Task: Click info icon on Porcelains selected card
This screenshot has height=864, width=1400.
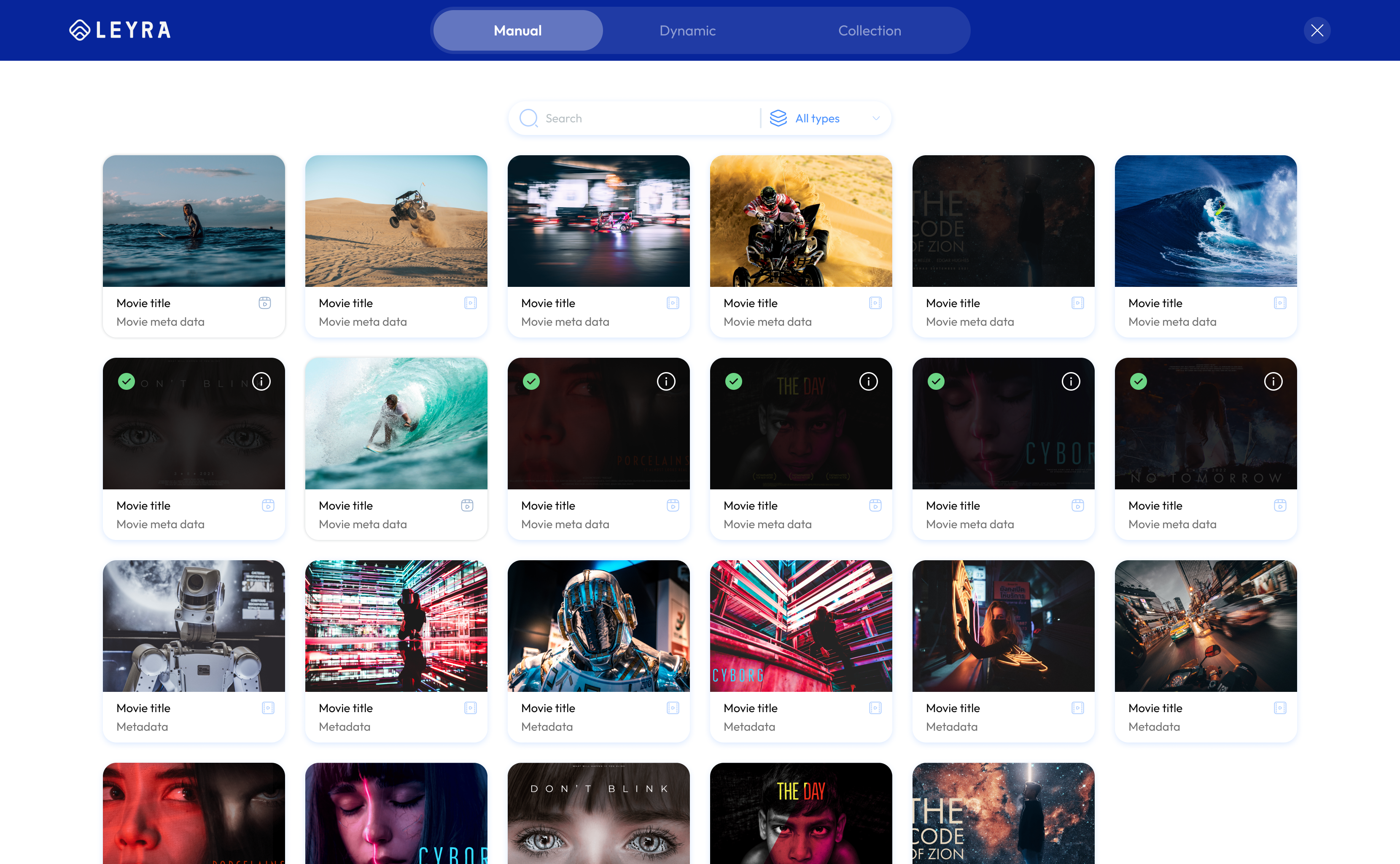Action: [x=666, y=381]
